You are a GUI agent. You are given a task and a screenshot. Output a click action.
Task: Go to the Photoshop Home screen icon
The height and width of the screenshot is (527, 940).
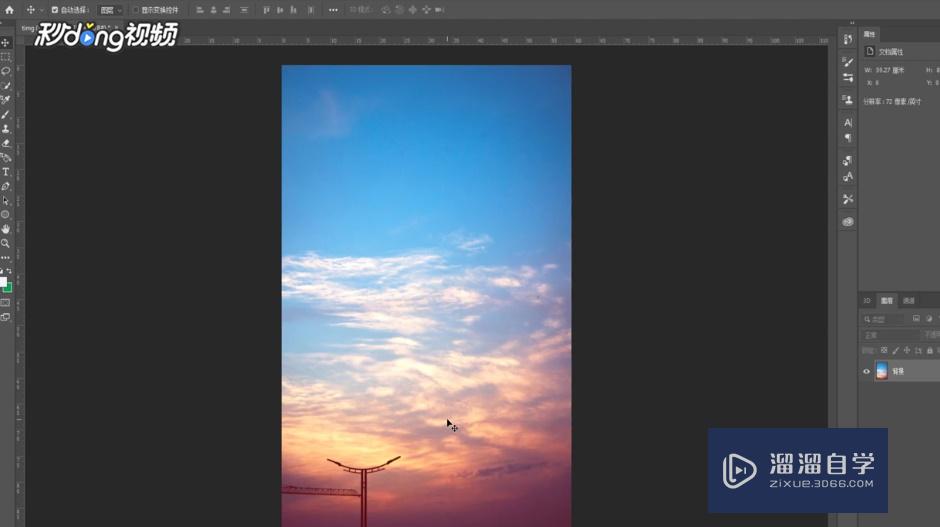[9, 10]
